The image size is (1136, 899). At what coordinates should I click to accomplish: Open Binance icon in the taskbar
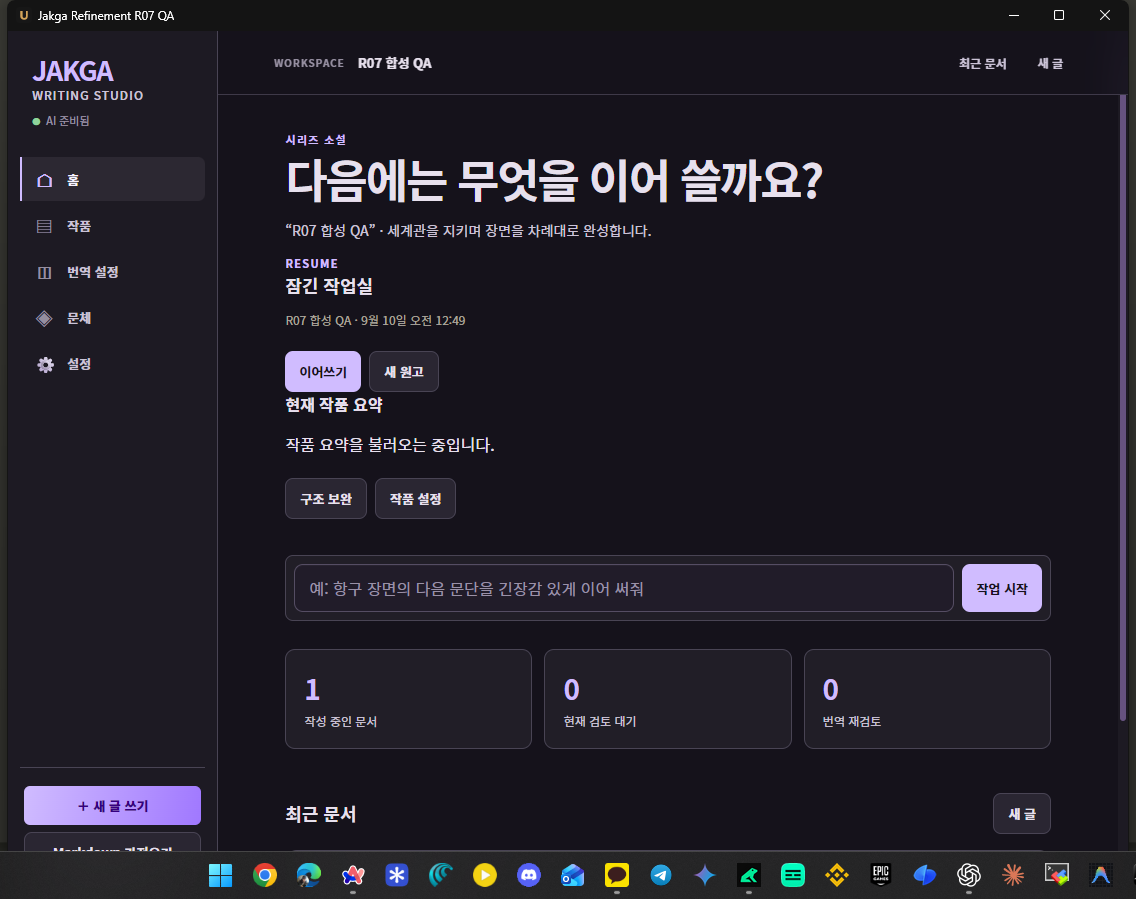point(837,875)
